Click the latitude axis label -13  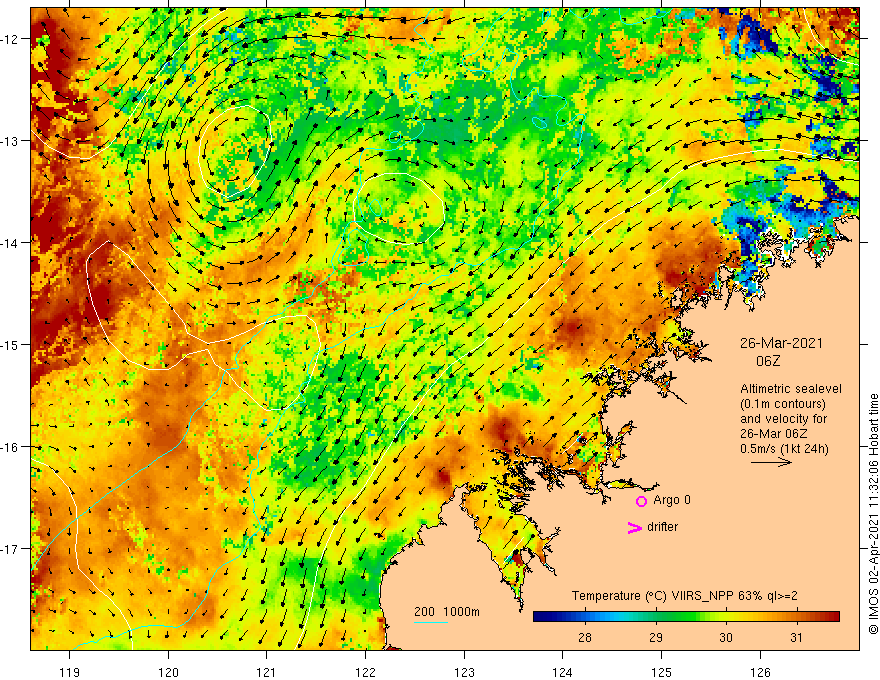[x=11, y=141]
